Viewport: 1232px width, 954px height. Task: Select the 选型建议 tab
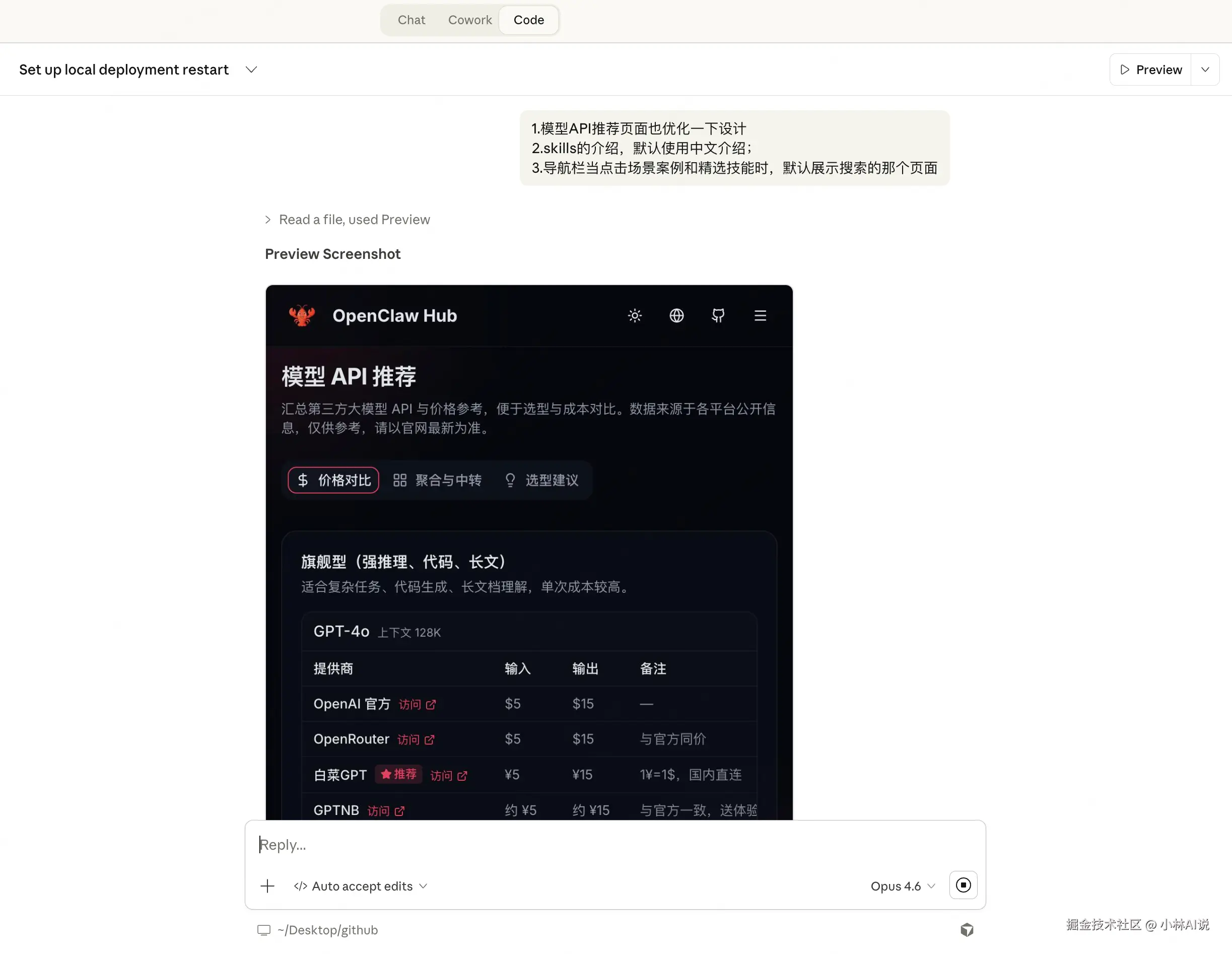[541, 480]
